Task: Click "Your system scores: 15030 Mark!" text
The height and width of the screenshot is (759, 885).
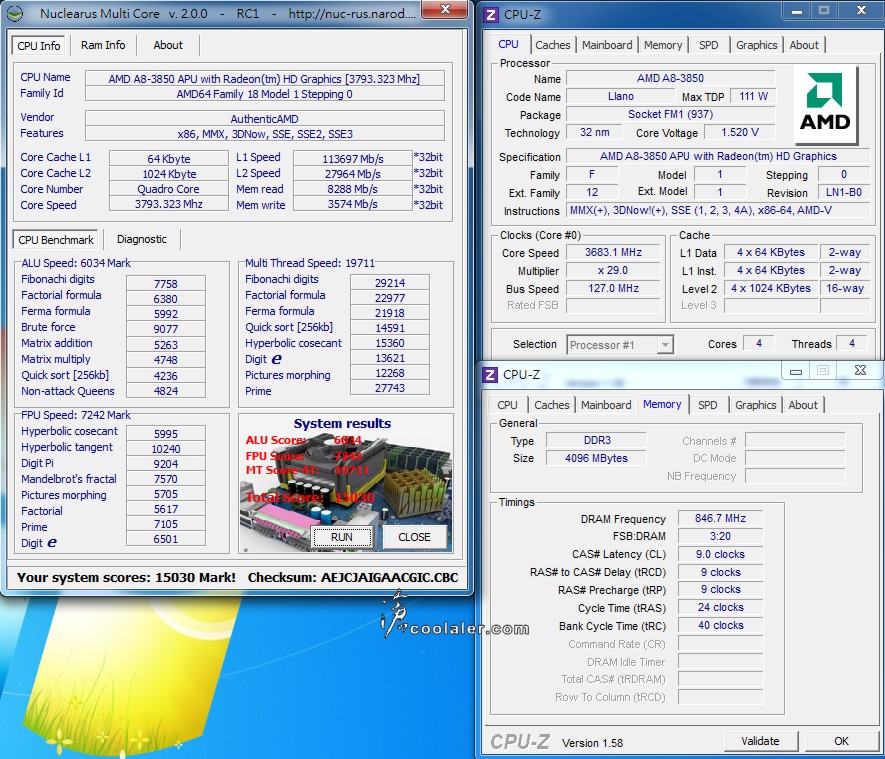Action: point(126,577)
